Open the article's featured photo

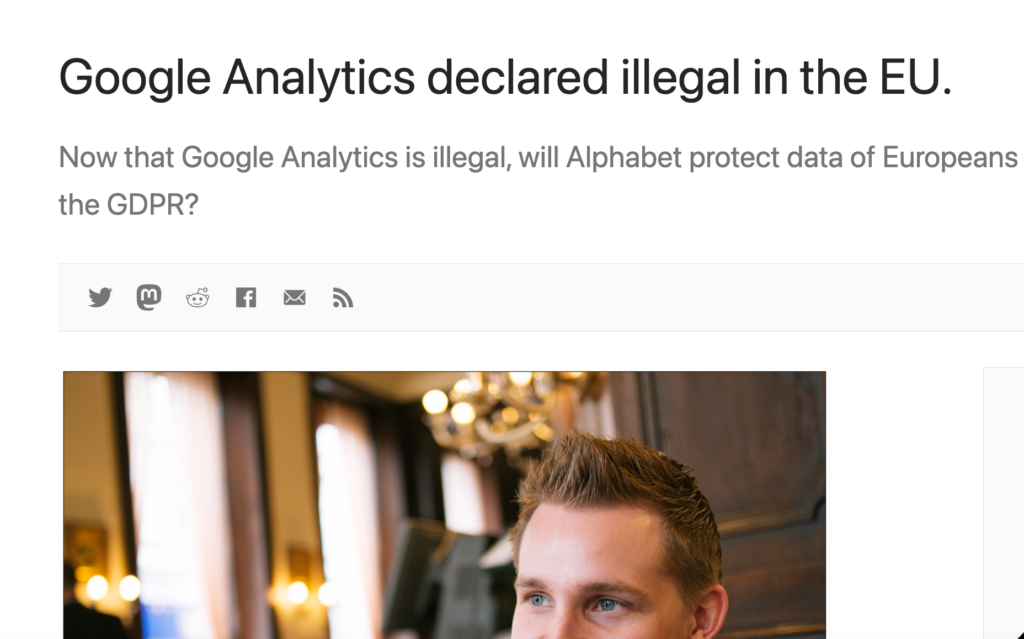444,505
